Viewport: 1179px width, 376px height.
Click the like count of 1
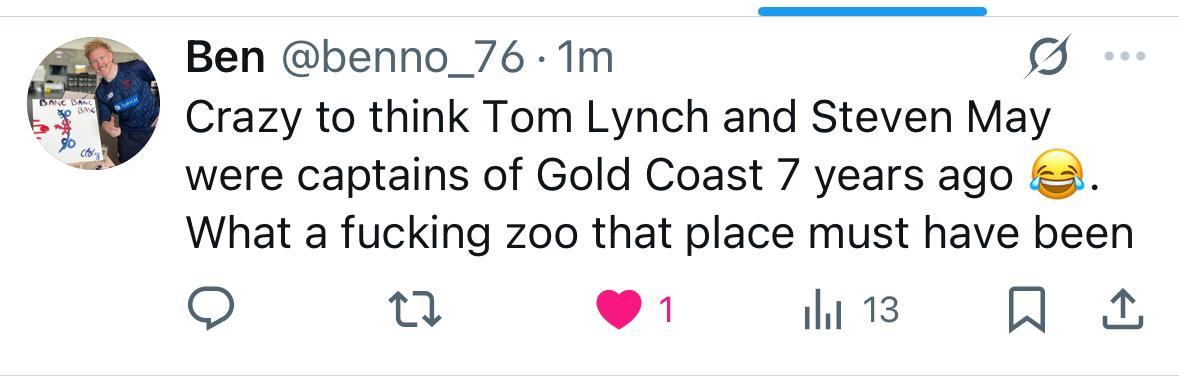pyautogui.click(x=665, y=310)
